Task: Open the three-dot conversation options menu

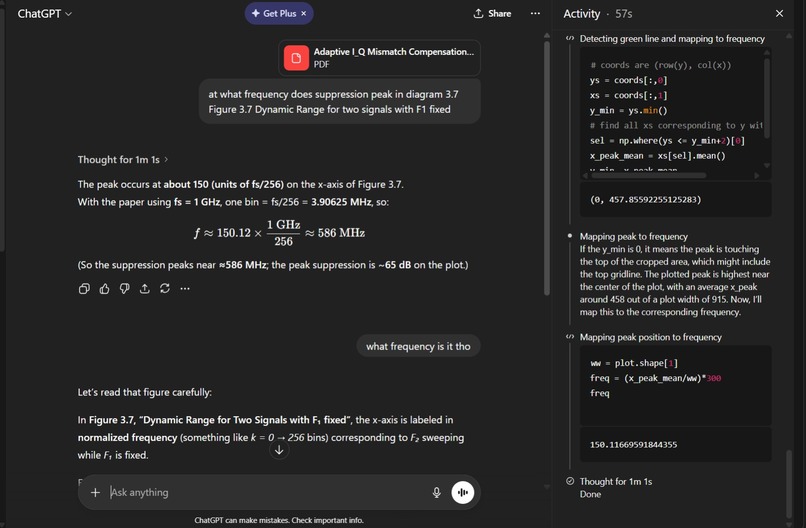Action: pyautogui.click(x=535, y=13)
